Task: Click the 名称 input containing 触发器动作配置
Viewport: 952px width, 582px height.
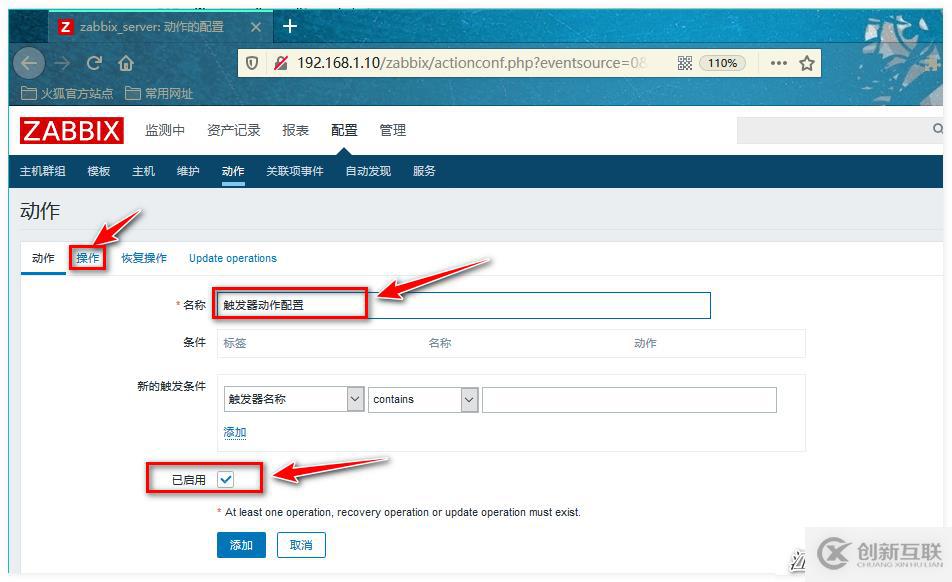Action: [464, 305]
